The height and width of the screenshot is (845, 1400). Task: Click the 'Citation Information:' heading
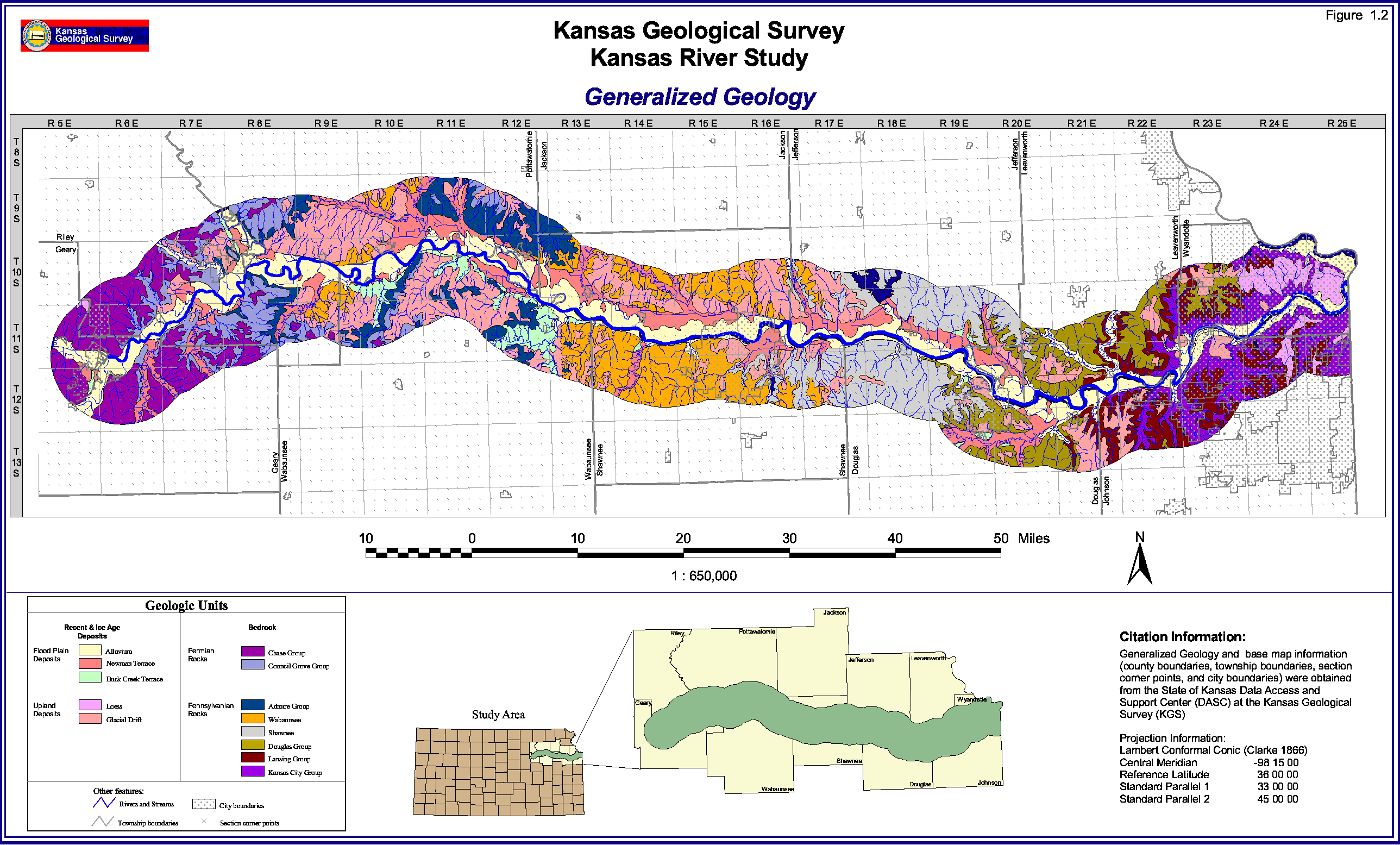click(1182, 637)
